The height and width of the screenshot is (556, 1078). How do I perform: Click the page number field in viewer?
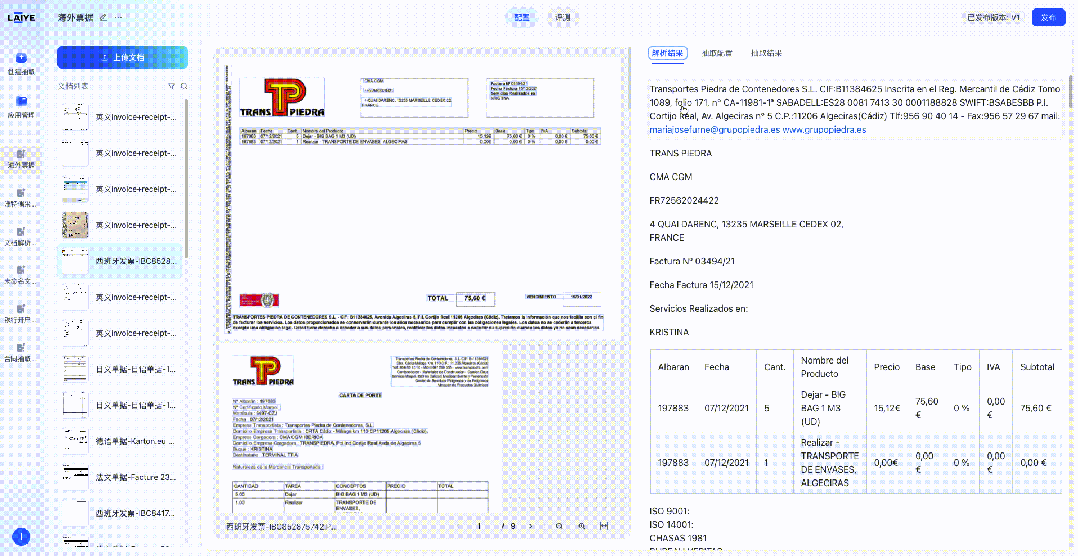tap(482, 525)
